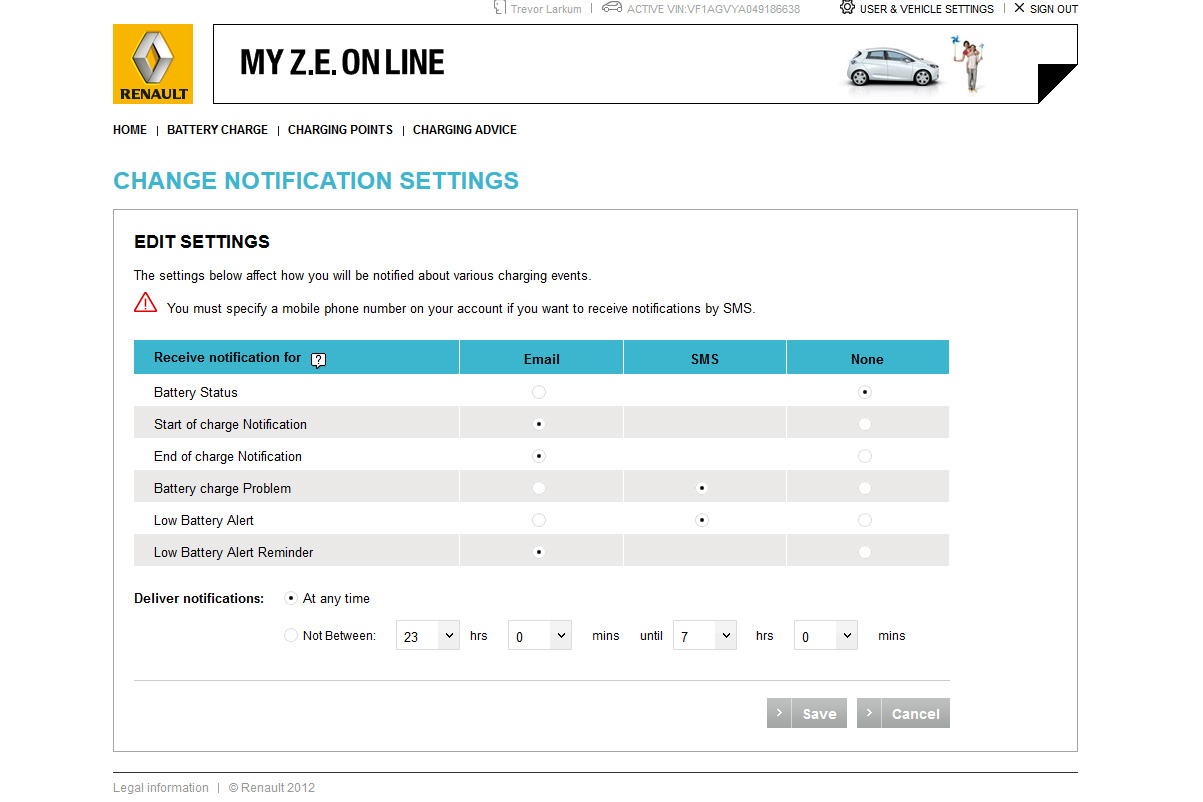Select SMS for Low Battery Alert
Image resolution: width=1203 pixels, height=802 pixels.
click(702, 520)
